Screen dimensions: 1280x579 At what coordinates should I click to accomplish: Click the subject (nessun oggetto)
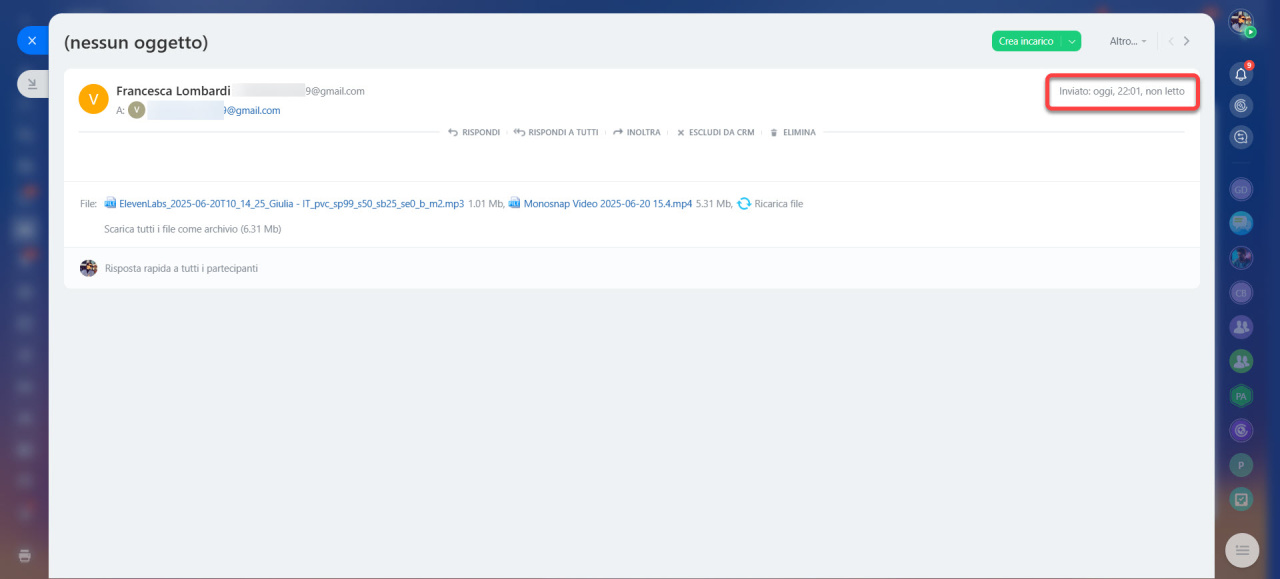[x=136, y=43]
